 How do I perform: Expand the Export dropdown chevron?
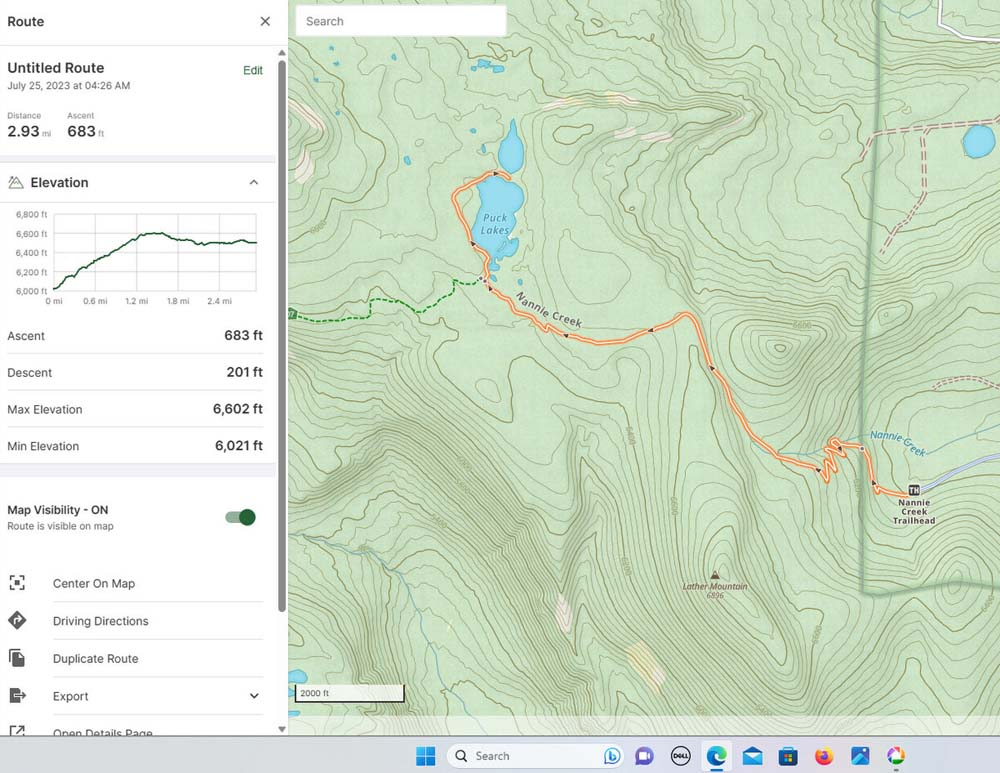[x=254, y=696]
